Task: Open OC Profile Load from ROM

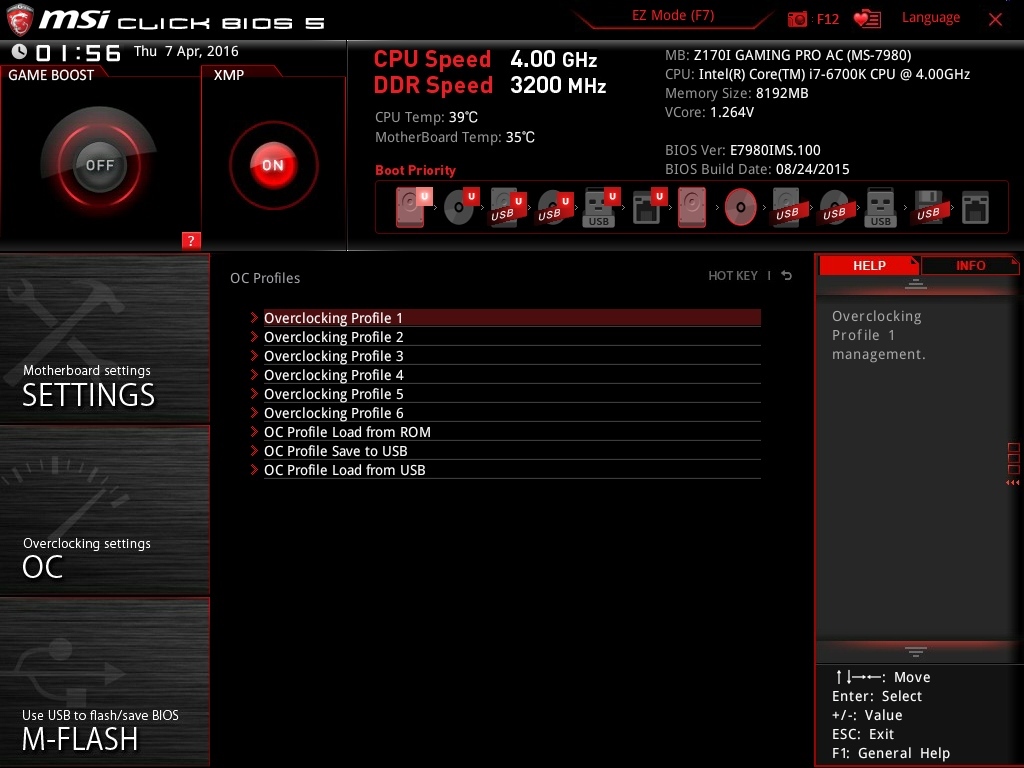Action: (x=512, y=432)
